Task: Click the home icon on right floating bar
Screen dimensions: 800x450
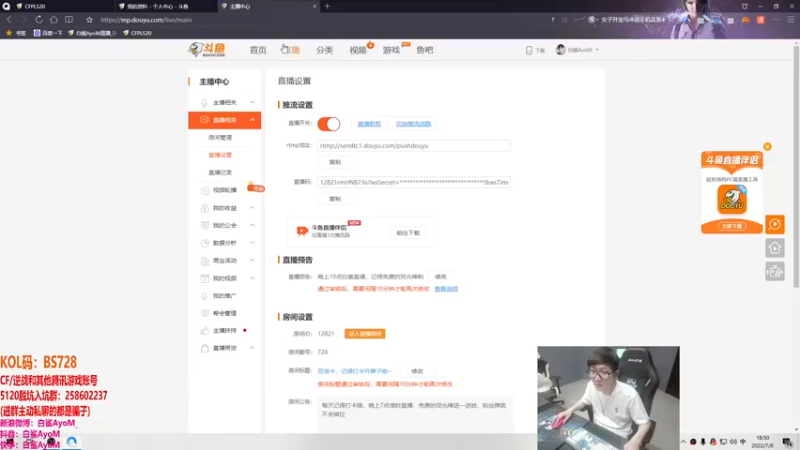Action: click(774, 248)
